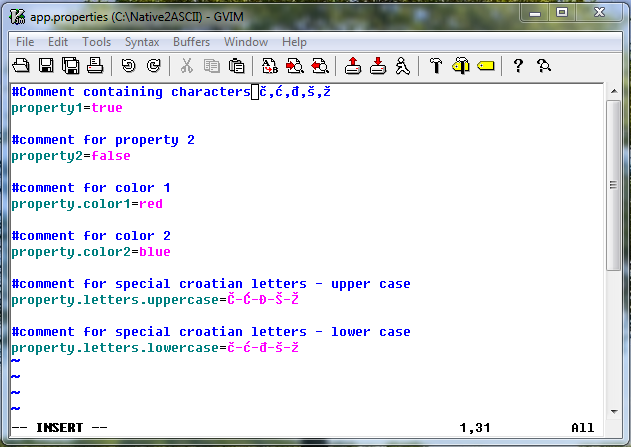
Task: Click the Open file toolbar icon
Action: 21,66
